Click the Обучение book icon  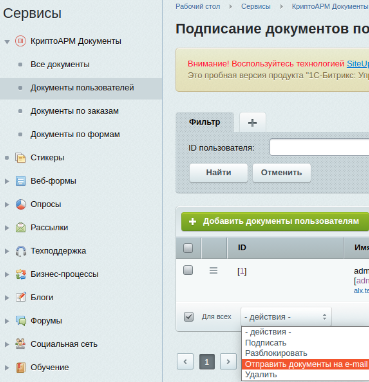click(21, 367)
